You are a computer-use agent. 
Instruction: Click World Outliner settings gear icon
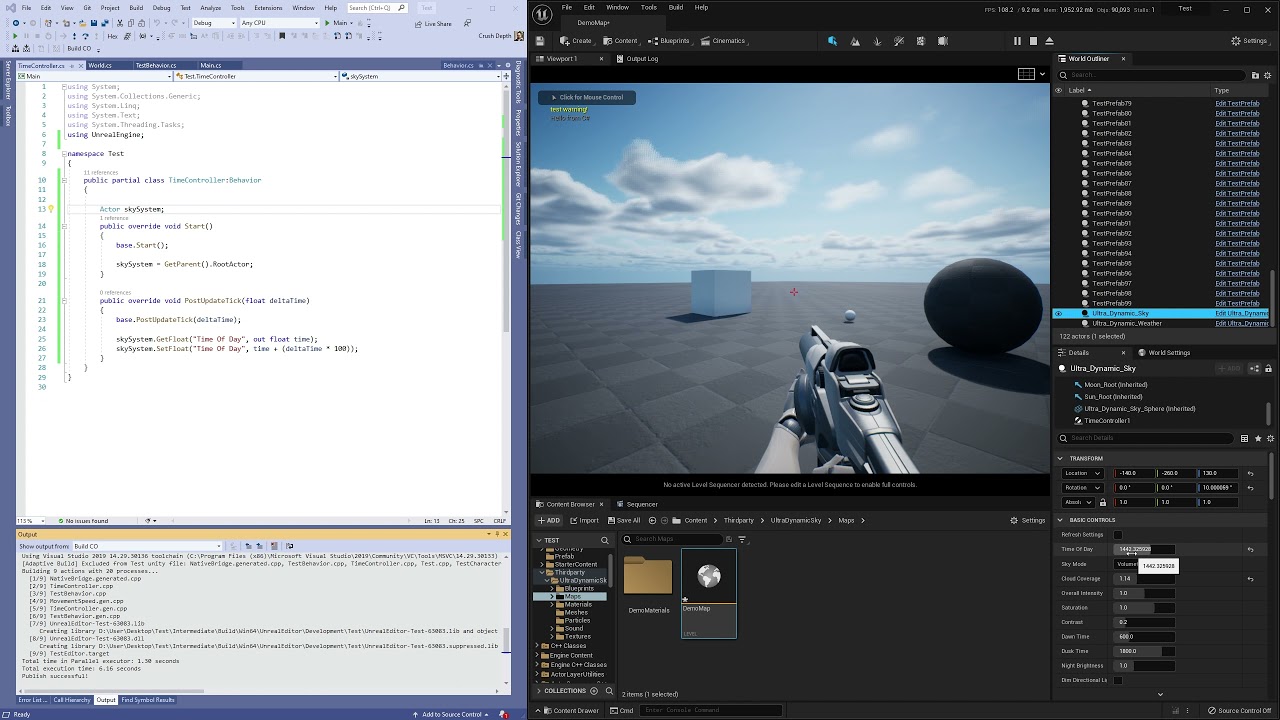coord(1269,75)
